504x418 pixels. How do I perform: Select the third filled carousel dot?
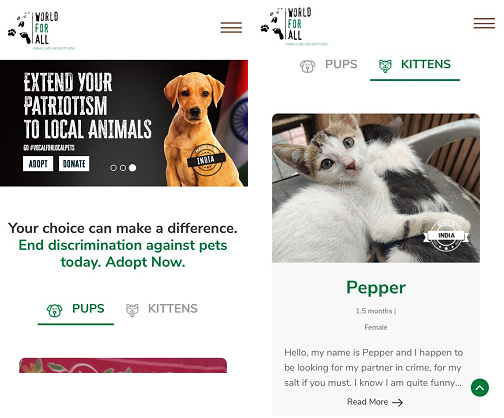coord(132,168)
